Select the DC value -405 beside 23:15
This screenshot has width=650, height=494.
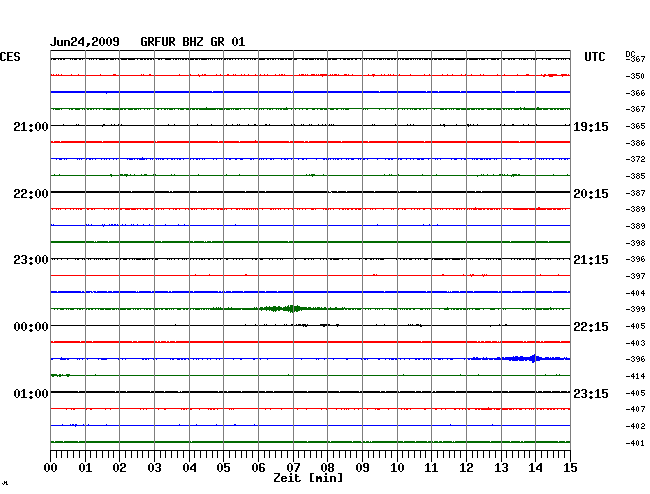point(635,393)
